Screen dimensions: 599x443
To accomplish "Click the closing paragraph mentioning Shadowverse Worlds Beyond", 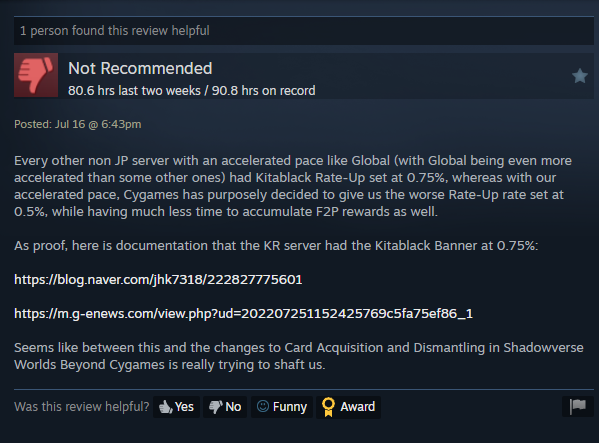I will pos(299,356).
